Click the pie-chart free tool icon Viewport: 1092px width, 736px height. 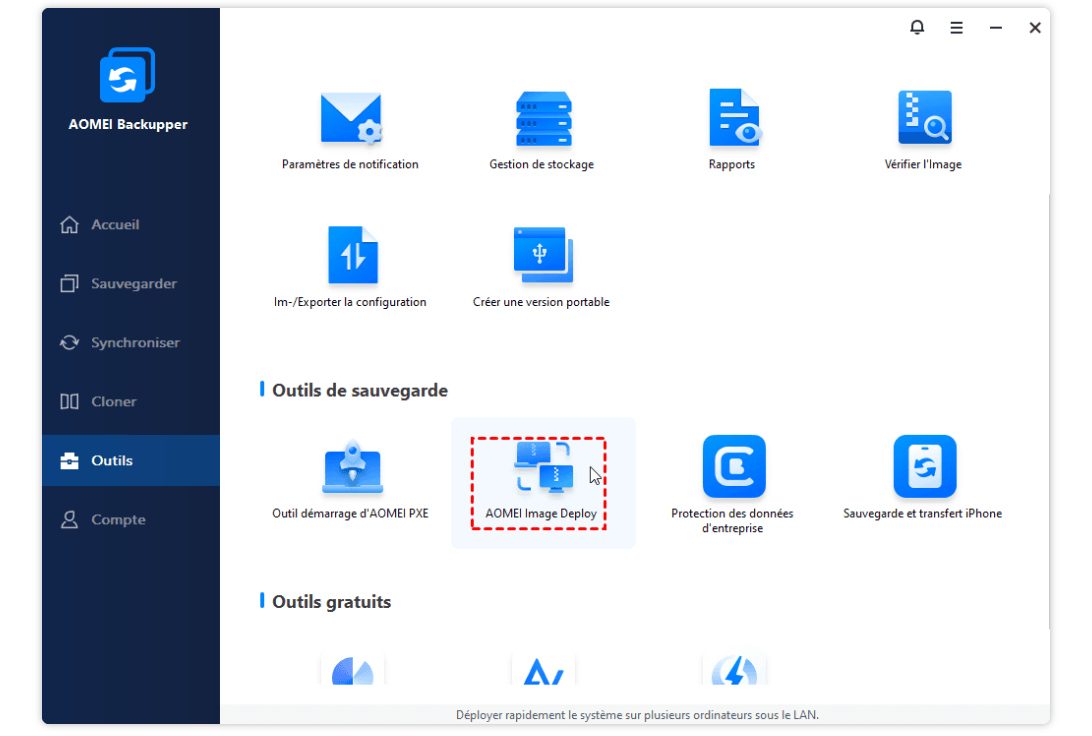click(x=352, y=670)
